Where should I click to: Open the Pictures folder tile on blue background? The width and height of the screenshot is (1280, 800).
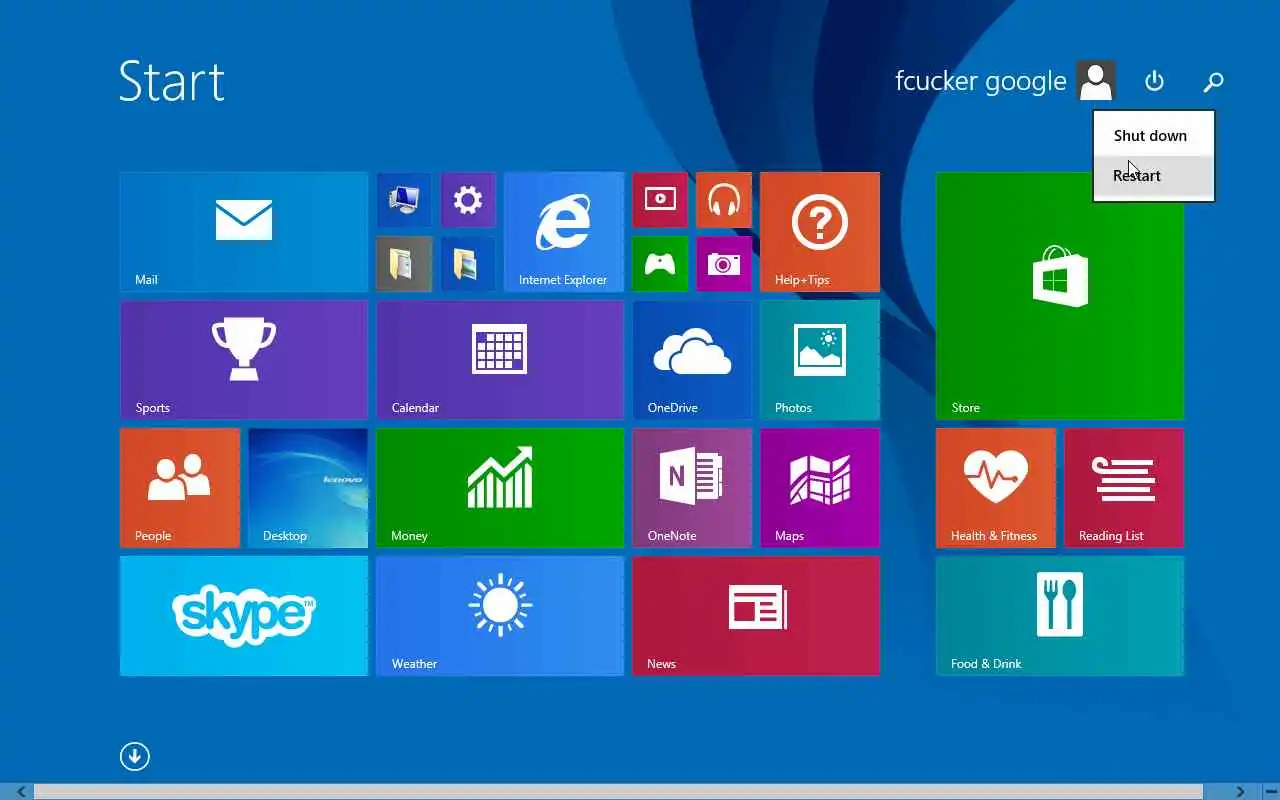[x=468, y=264]
